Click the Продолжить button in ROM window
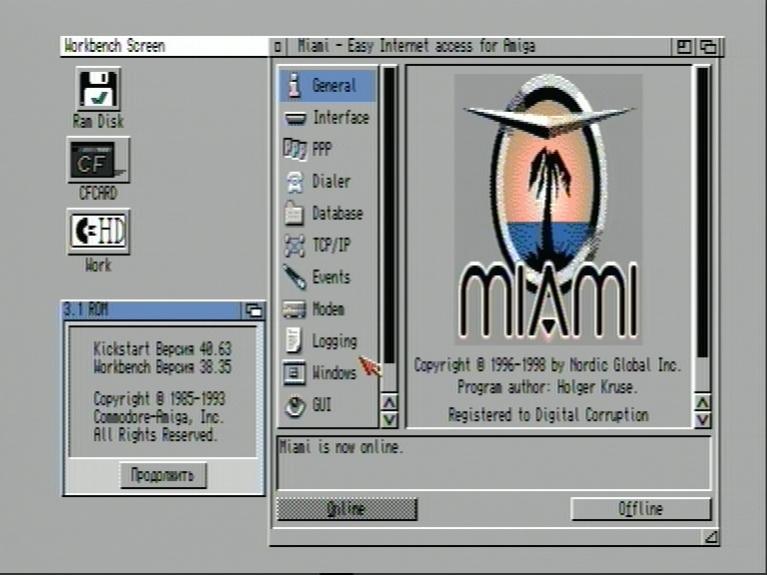 (x=162, y=475)
